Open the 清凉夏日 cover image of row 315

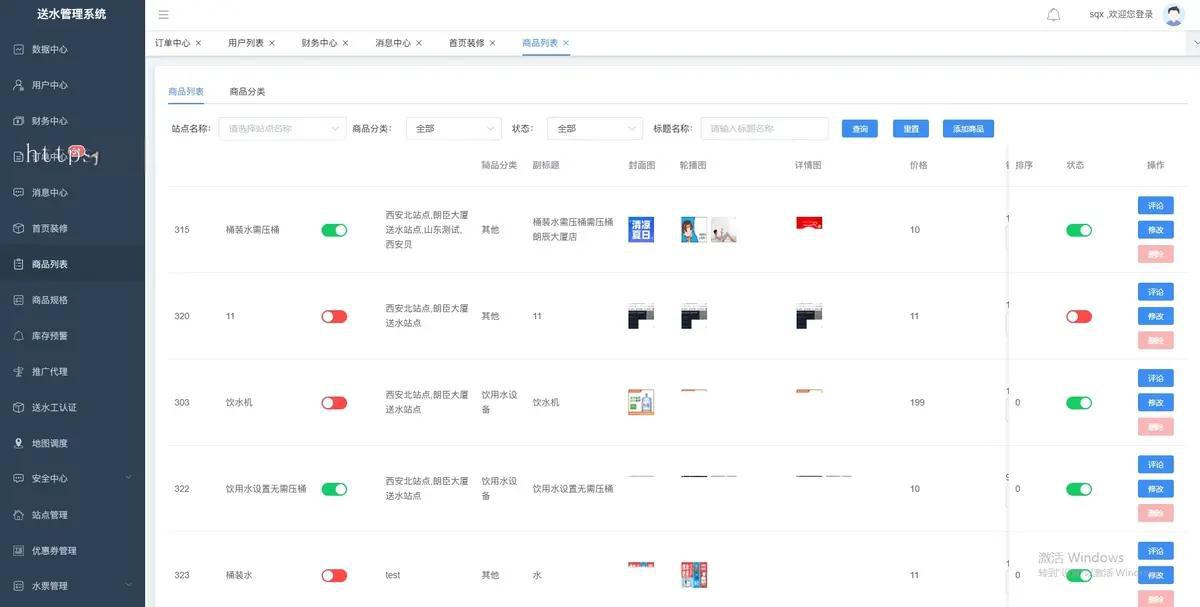(x=641, y=230)
